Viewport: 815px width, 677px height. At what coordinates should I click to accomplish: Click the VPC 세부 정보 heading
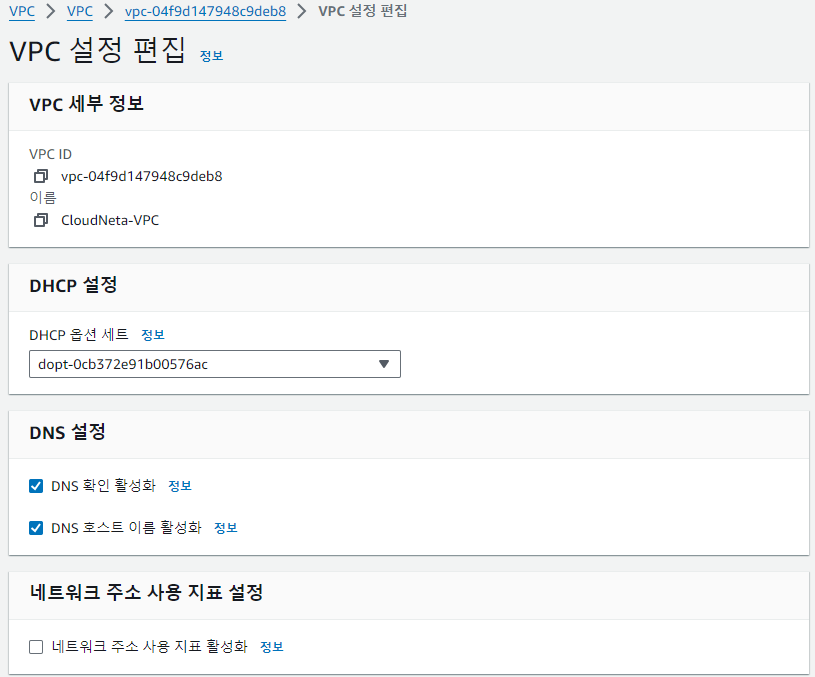[86, 104]
